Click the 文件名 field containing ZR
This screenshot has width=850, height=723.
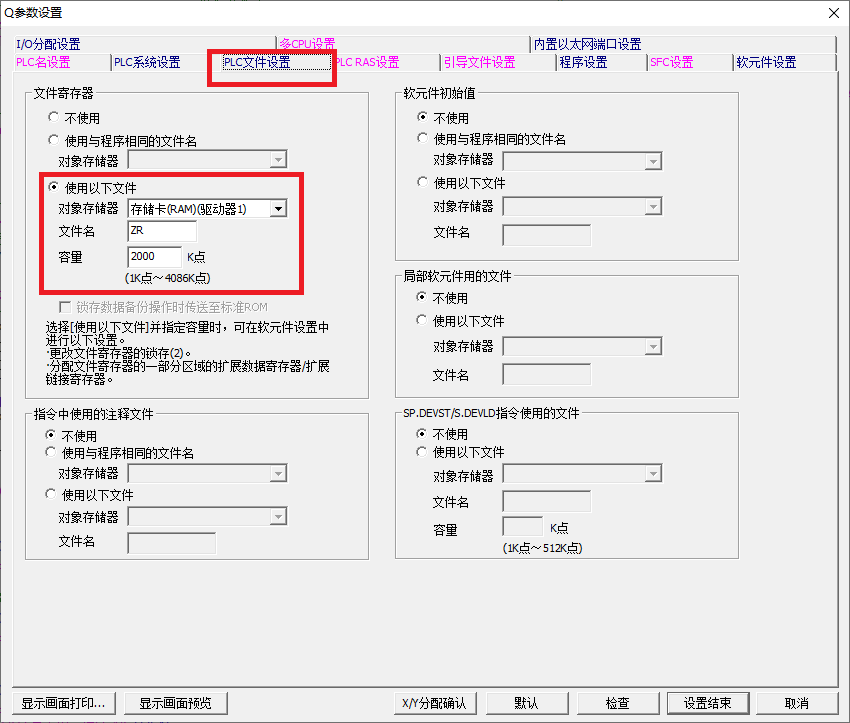161,231
